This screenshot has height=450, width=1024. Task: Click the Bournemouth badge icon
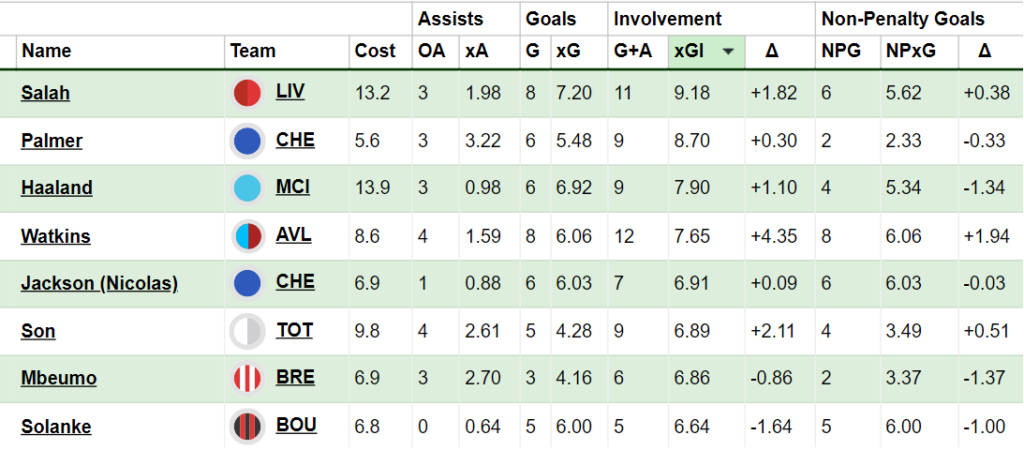coord(246,426)
